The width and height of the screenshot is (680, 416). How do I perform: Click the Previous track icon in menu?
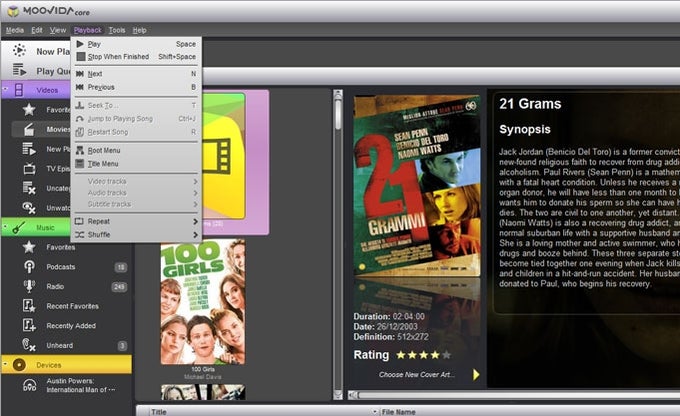80,87
